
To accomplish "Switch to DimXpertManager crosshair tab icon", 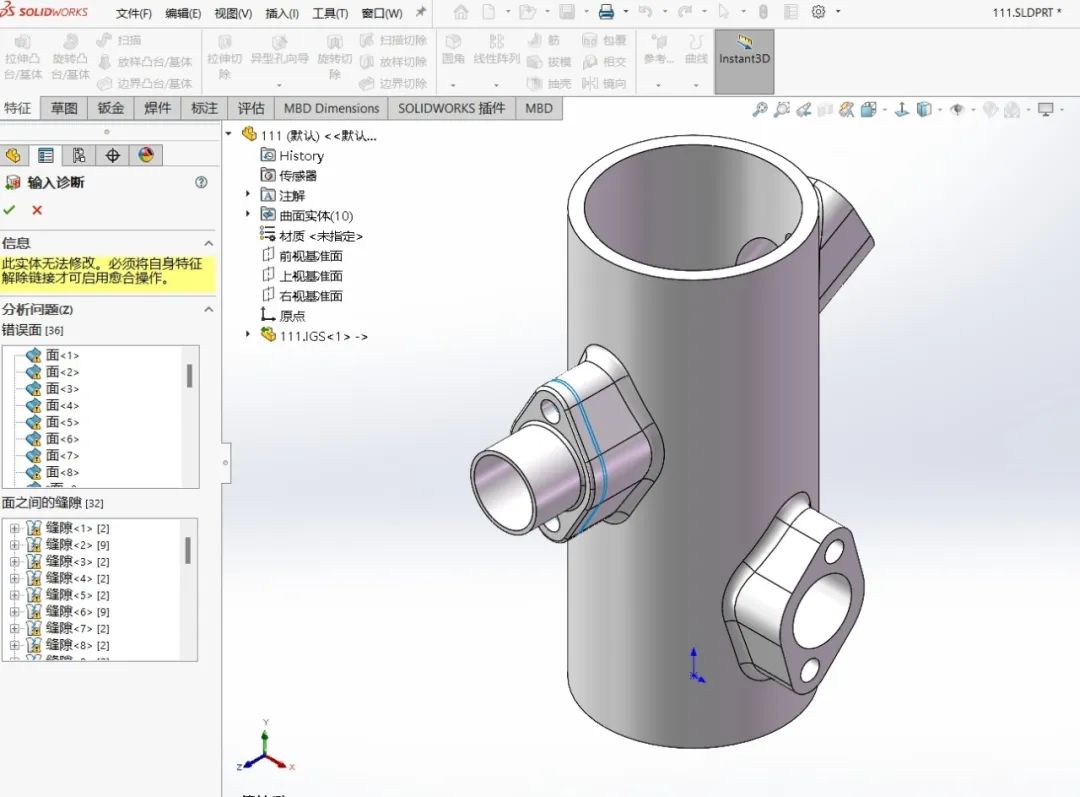I will click(112, 156).
